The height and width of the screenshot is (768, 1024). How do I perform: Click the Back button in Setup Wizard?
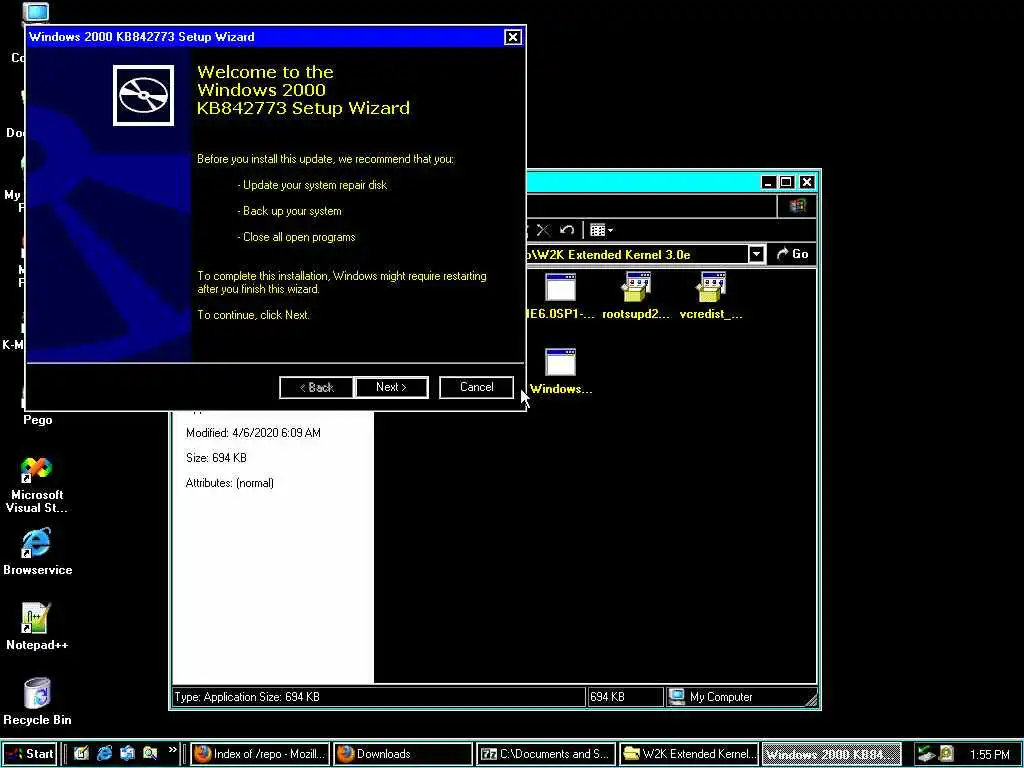tap(316, 387)
